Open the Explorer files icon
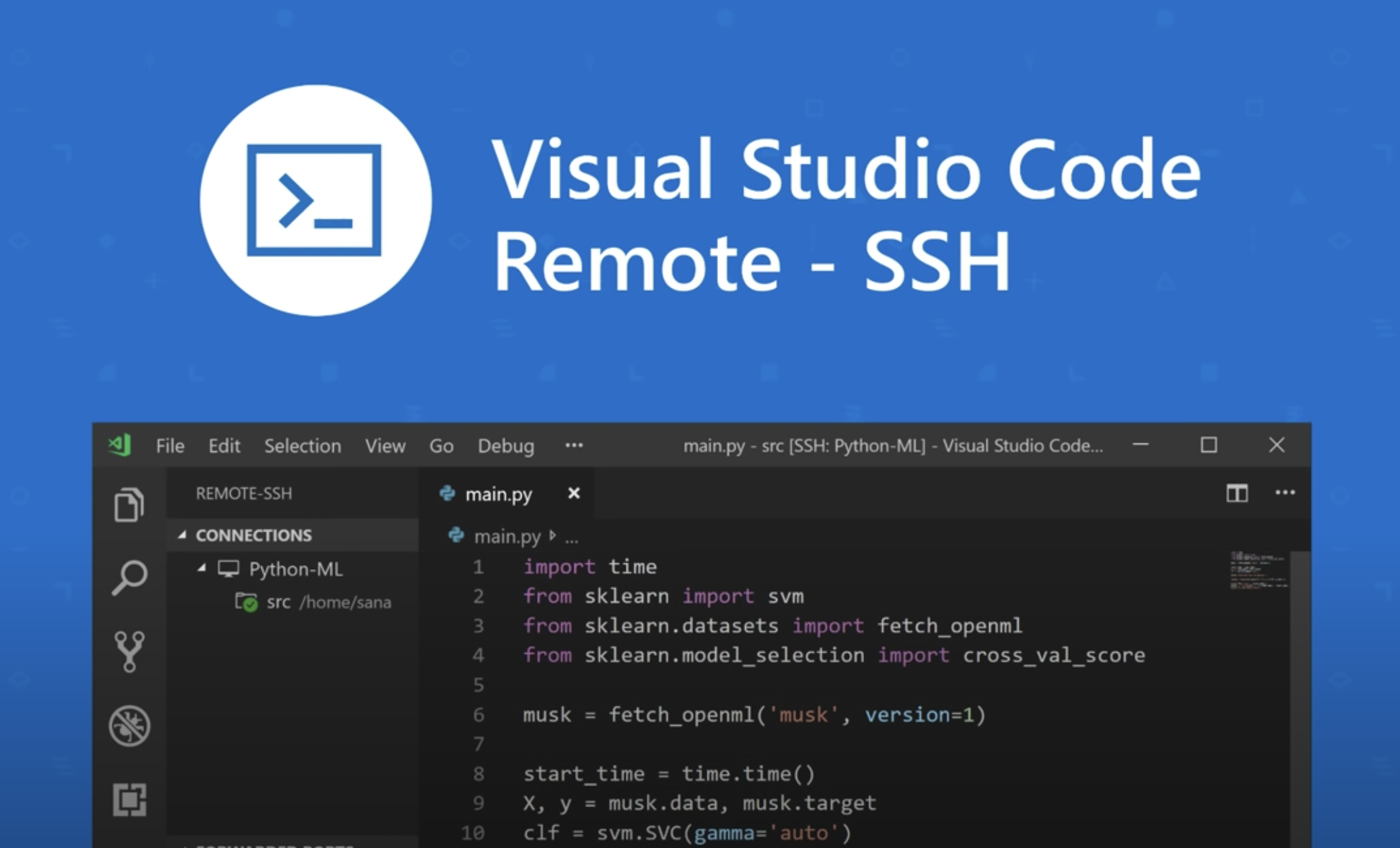 coord(129,504)
